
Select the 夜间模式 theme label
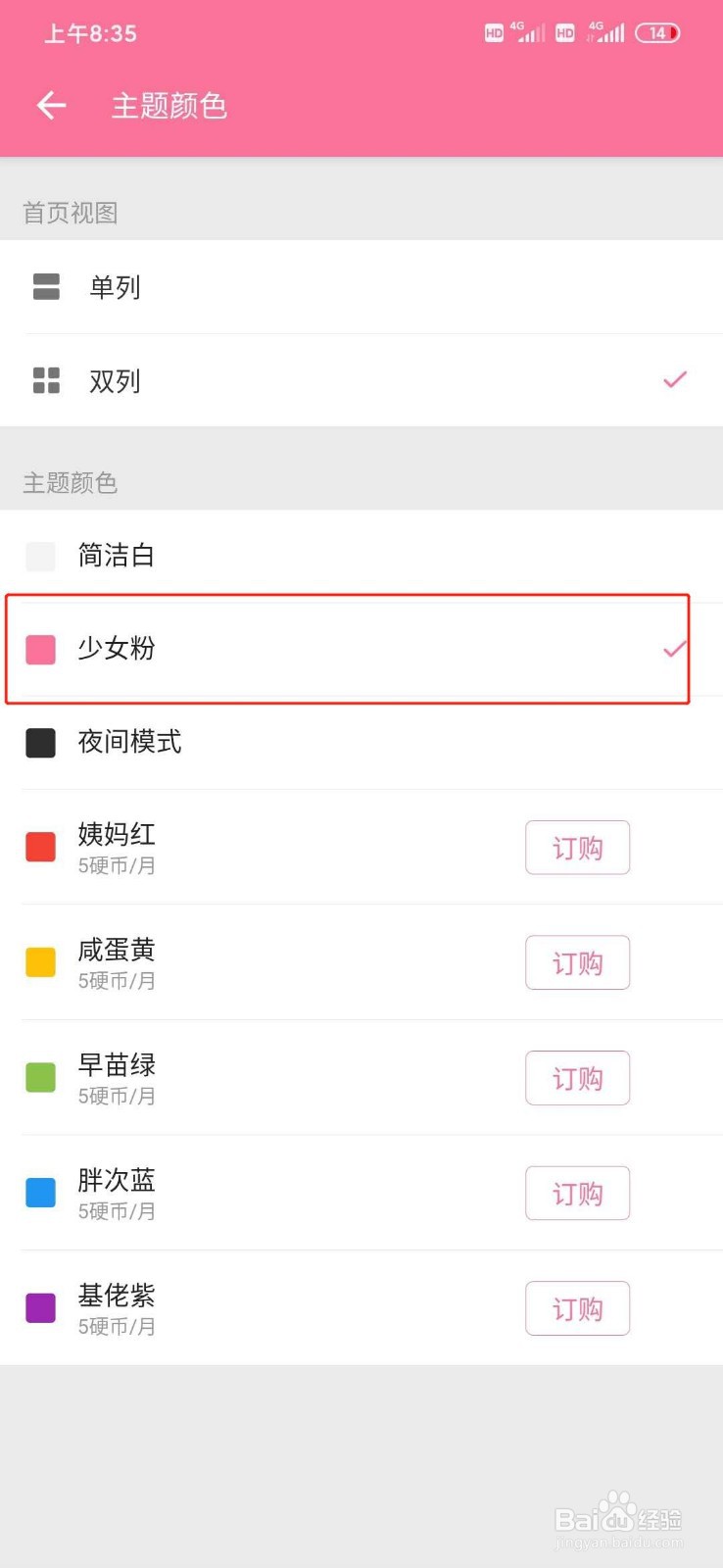click(129, 742)
